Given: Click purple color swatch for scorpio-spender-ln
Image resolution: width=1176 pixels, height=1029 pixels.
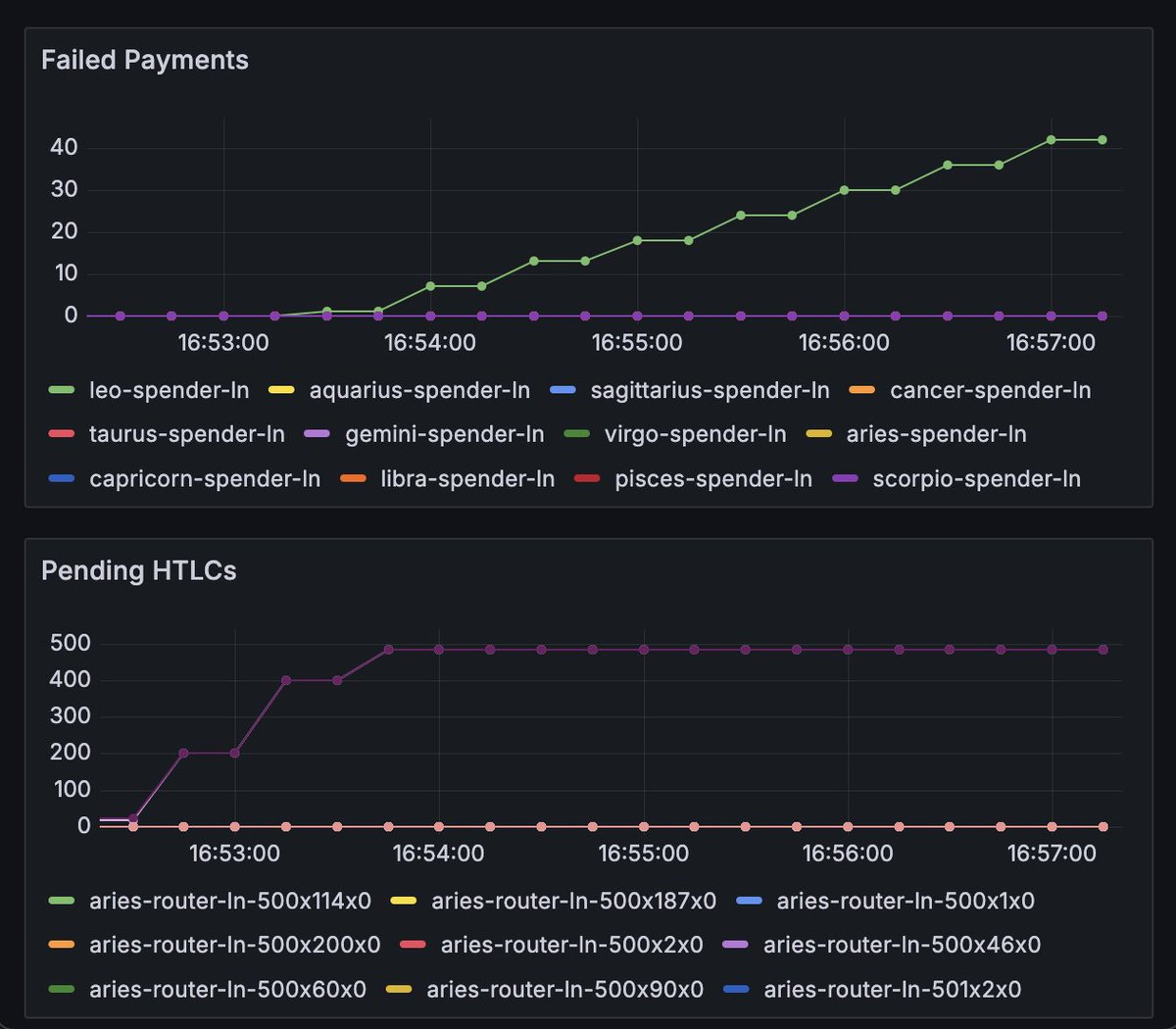Looking at the screenshot, I should point(844,478).
